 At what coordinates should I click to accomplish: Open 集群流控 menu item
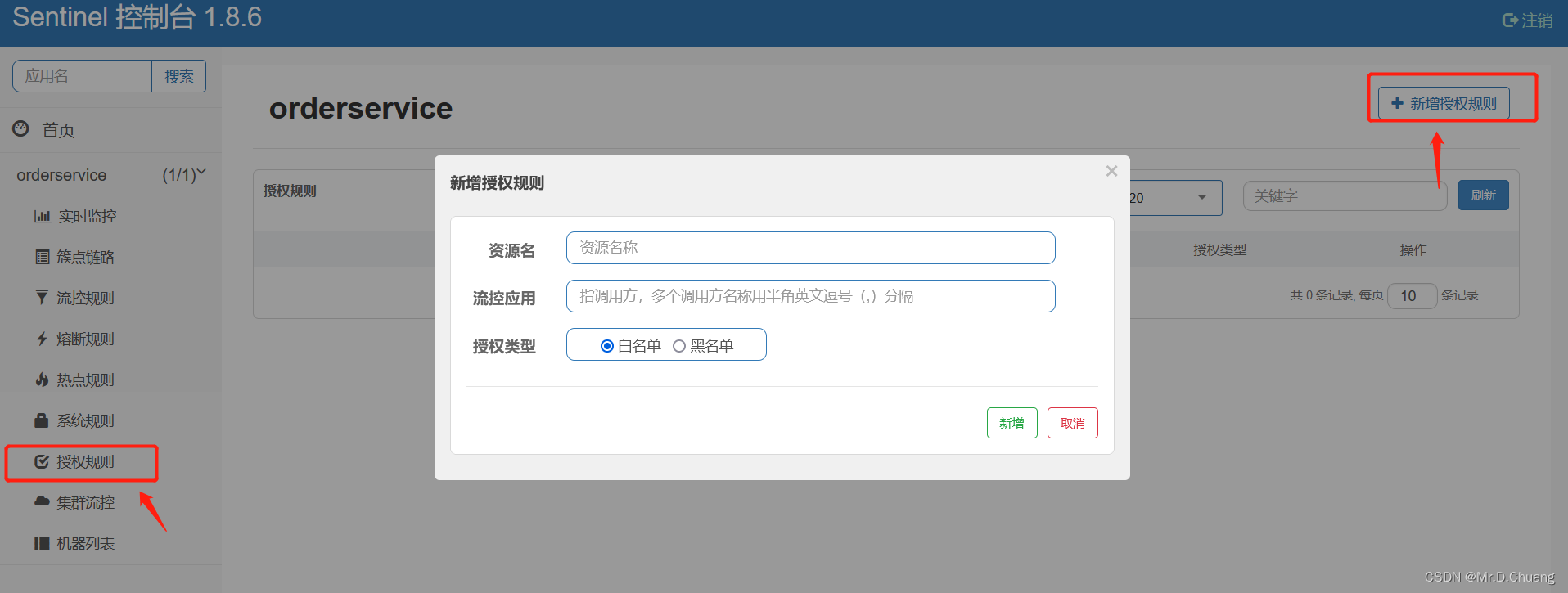pyautogui.click(x=86, y=502)
